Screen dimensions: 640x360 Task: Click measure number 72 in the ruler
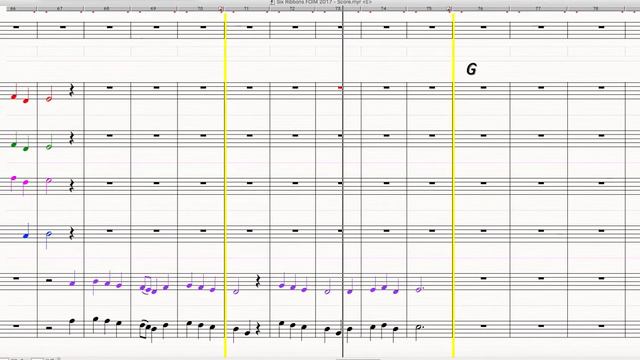click(292, 9)
